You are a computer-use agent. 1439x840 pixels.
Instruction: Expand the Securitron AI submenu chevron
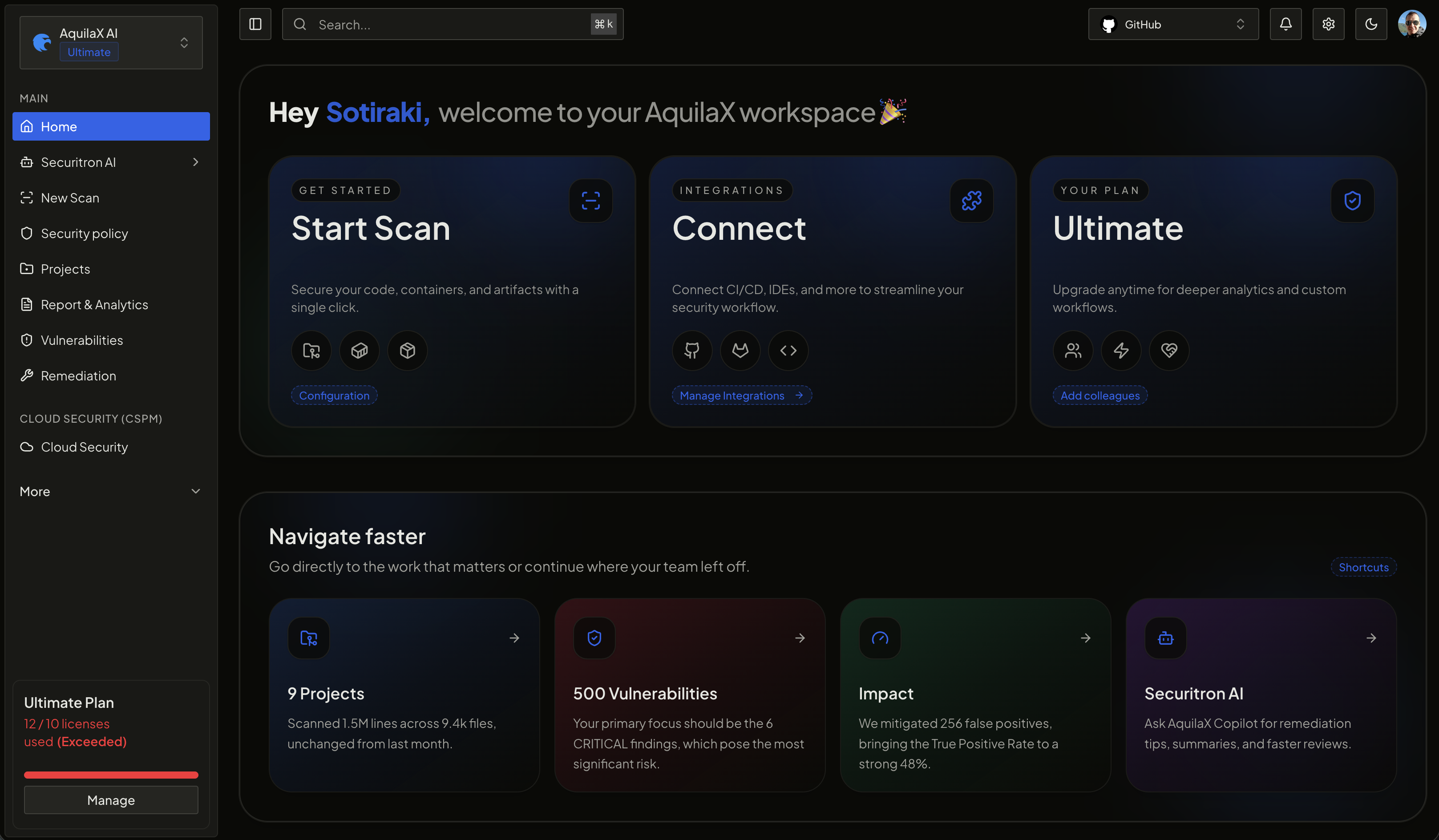pos(196,162)
